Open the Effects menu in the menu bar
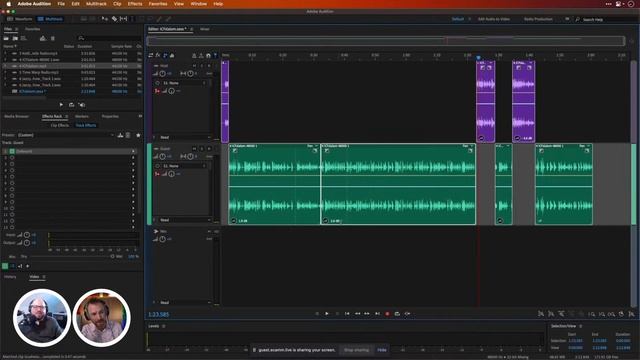The height and width of the screenshot is (360, 640). 135,4
